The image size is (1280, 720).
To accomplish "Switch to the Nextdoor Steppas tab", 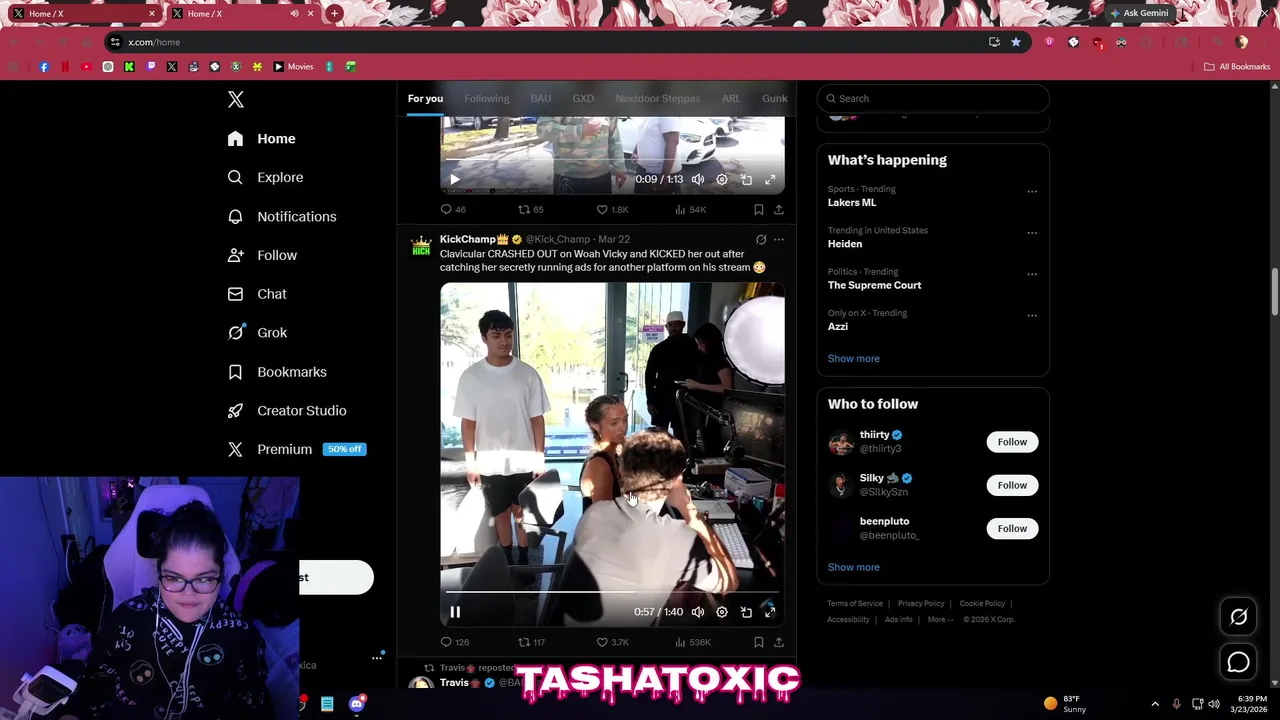I will click(x=658, y=98).
